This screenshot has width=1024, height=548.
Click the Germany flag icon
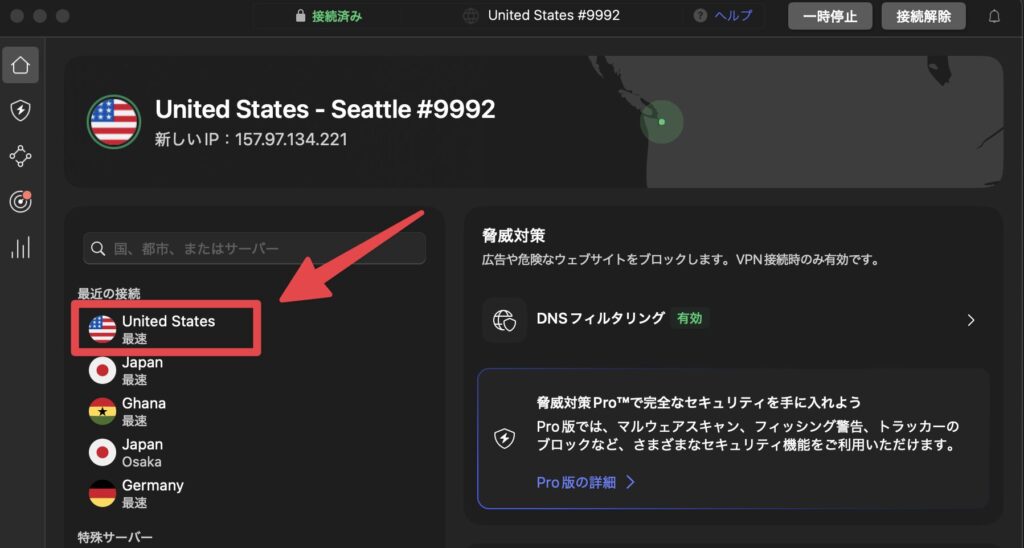coord(102,493)
